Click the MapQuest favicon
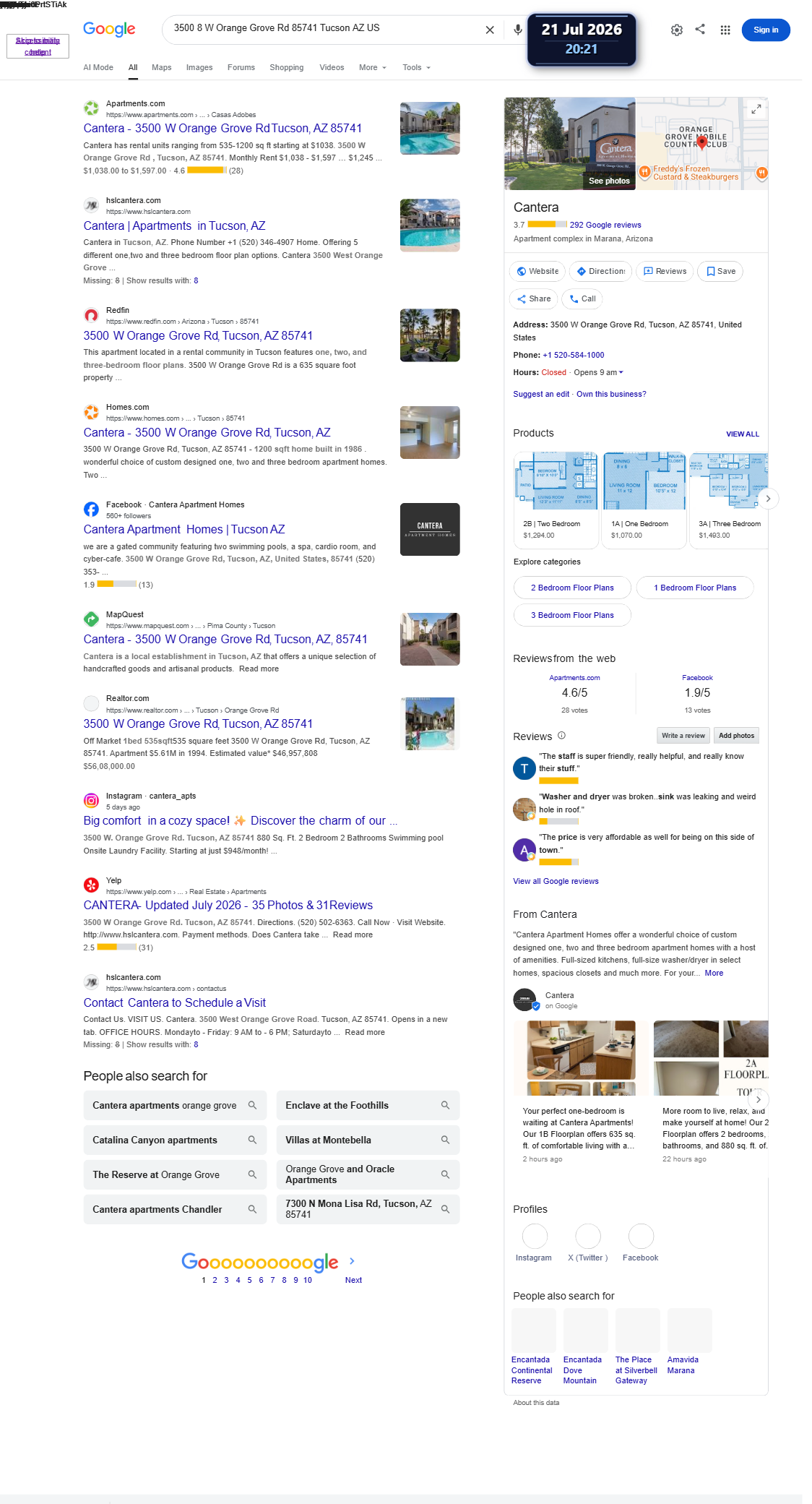The width and height of the screenshot is (812, 1504). pos(91,619)
